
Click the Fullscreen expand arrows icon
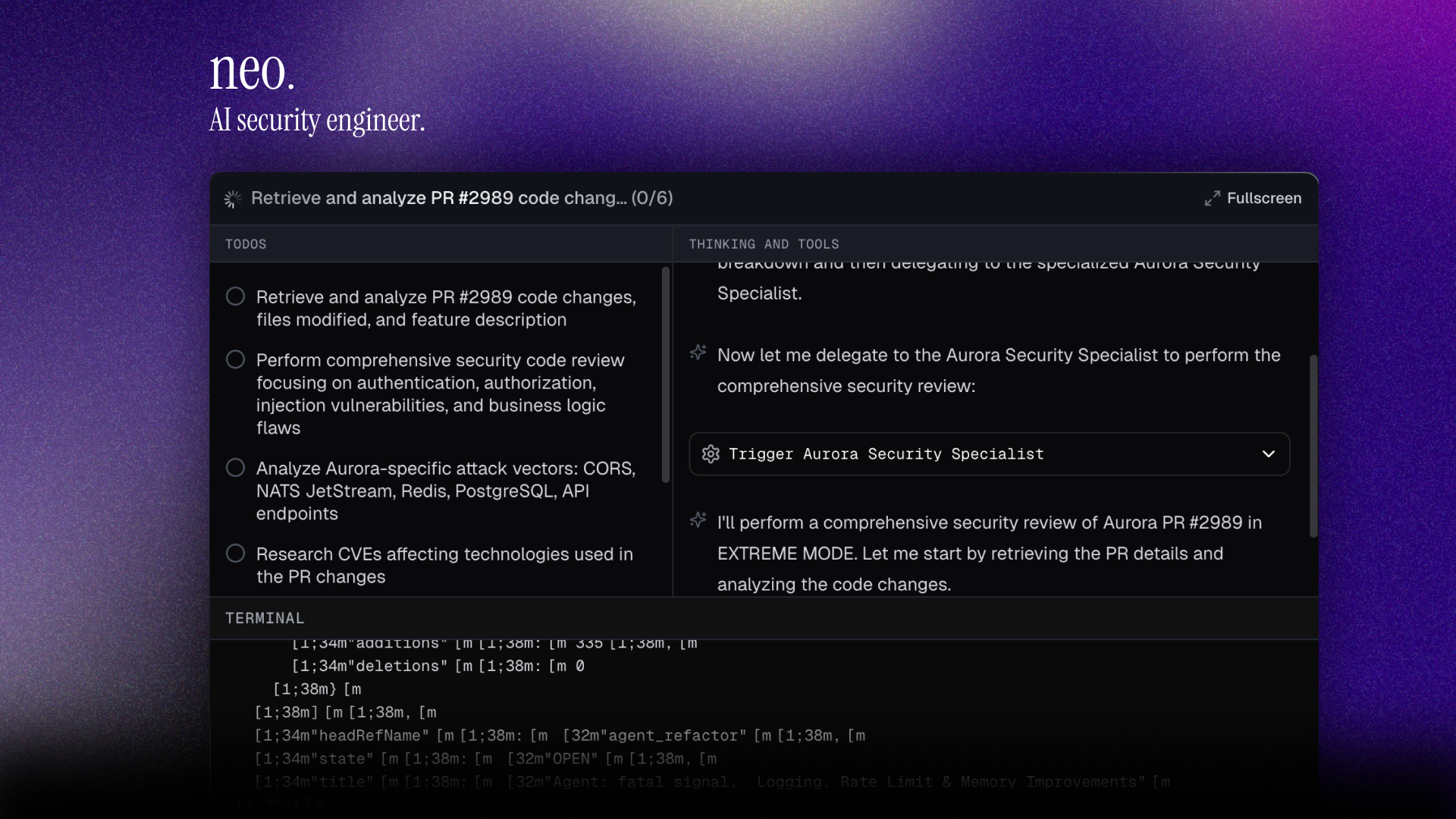pos(1212,199)
